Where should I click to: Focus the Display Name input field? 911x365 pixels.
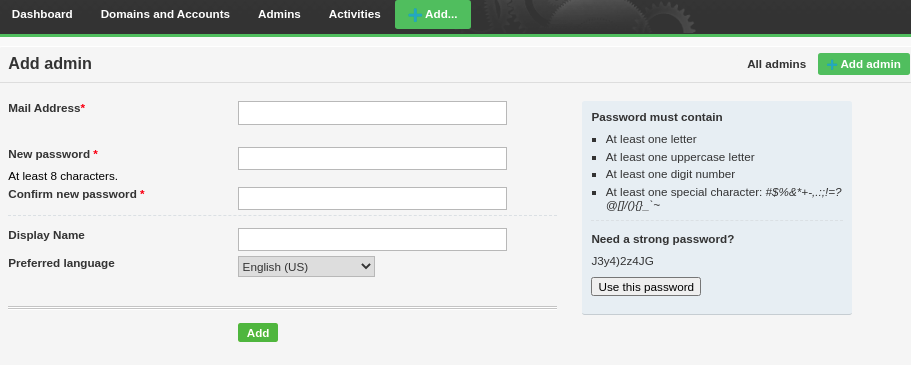point(372,239)
